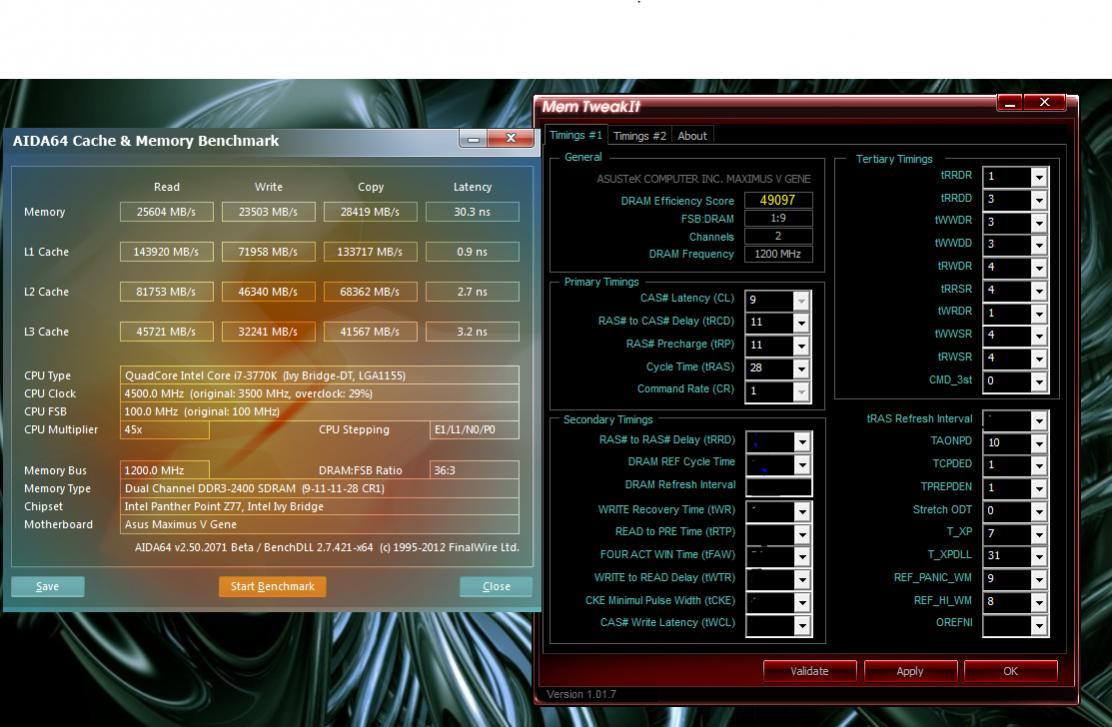Open Cycle Time (tRAS) dropdown

point(801,368)
